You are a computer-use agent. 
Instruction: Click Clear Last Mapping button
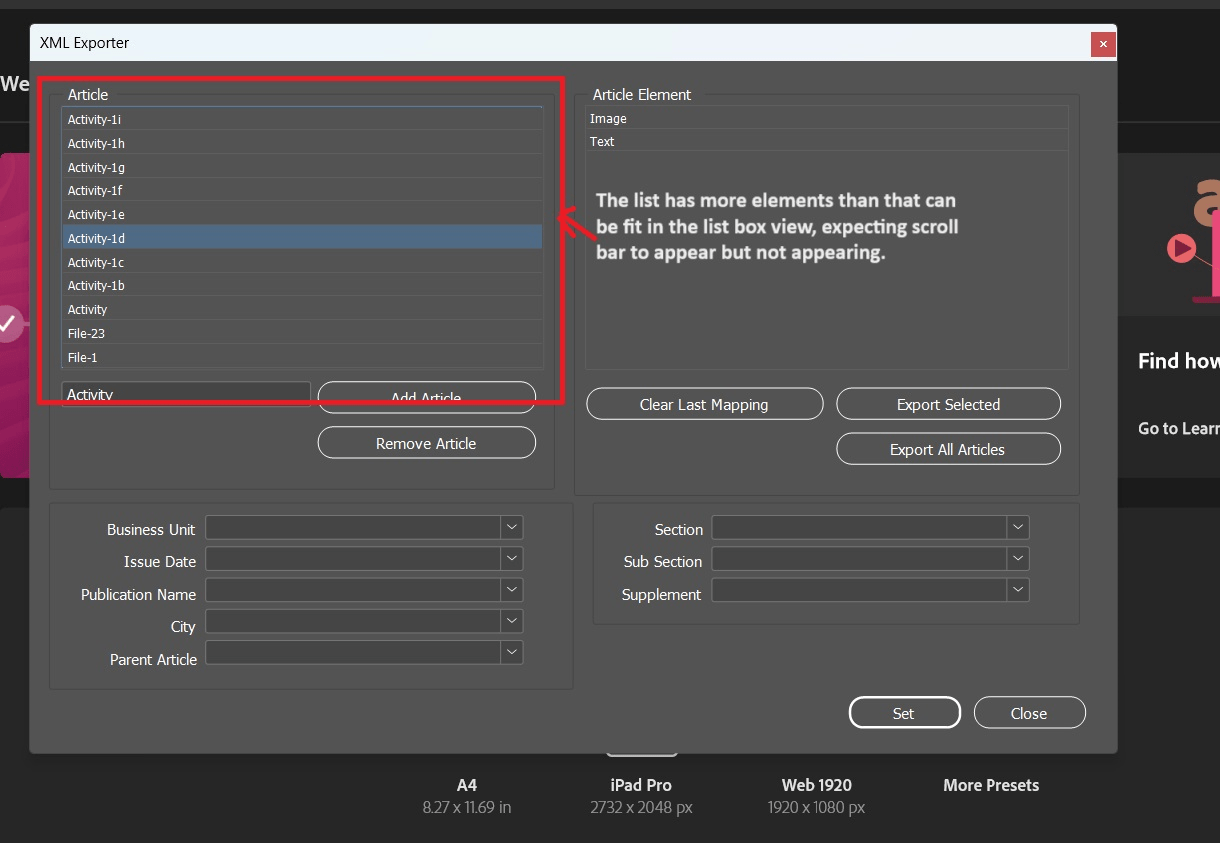click(704, 404)
